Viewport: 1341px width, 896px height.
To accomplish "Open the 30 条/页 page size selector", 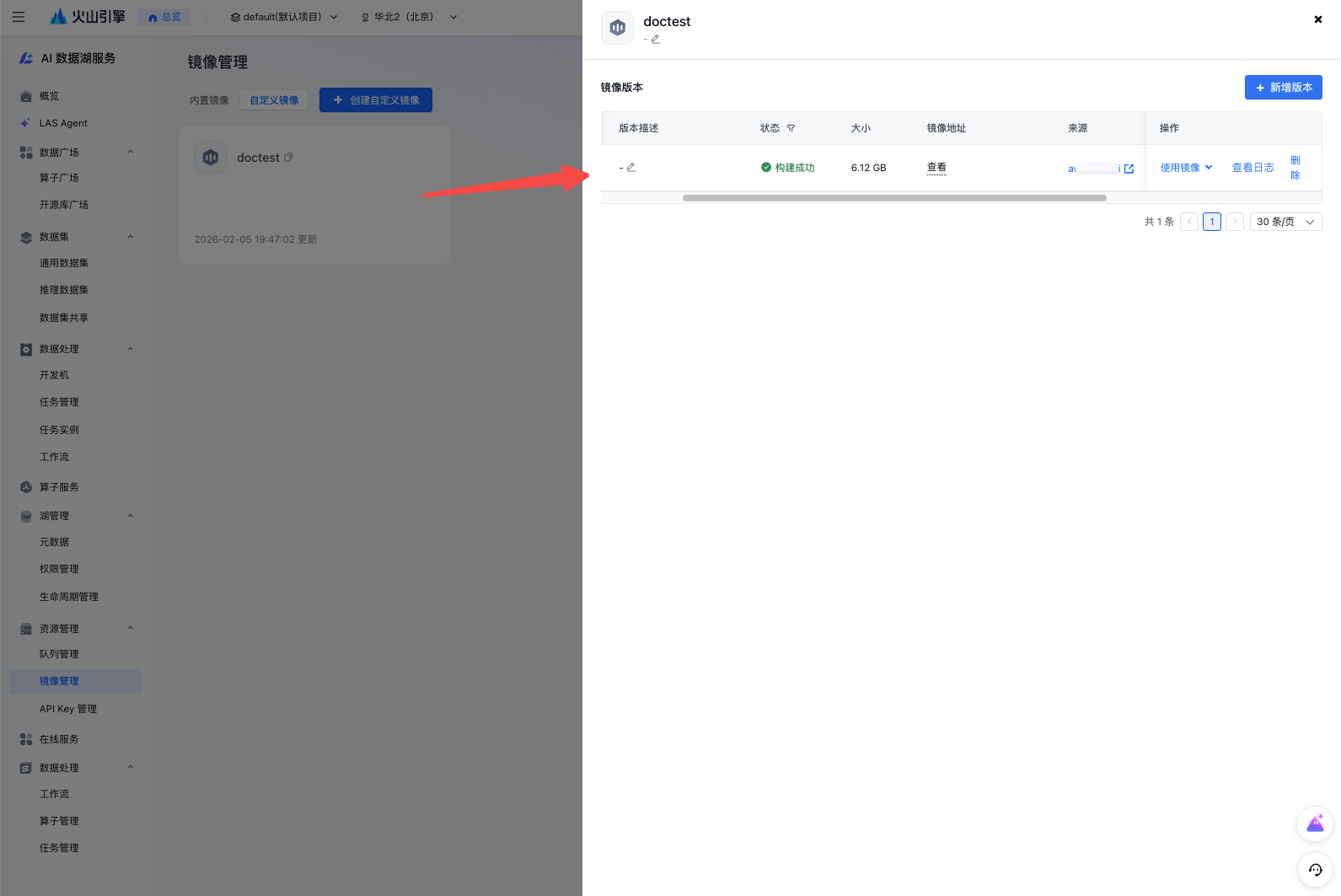I will coord(1285,222).
